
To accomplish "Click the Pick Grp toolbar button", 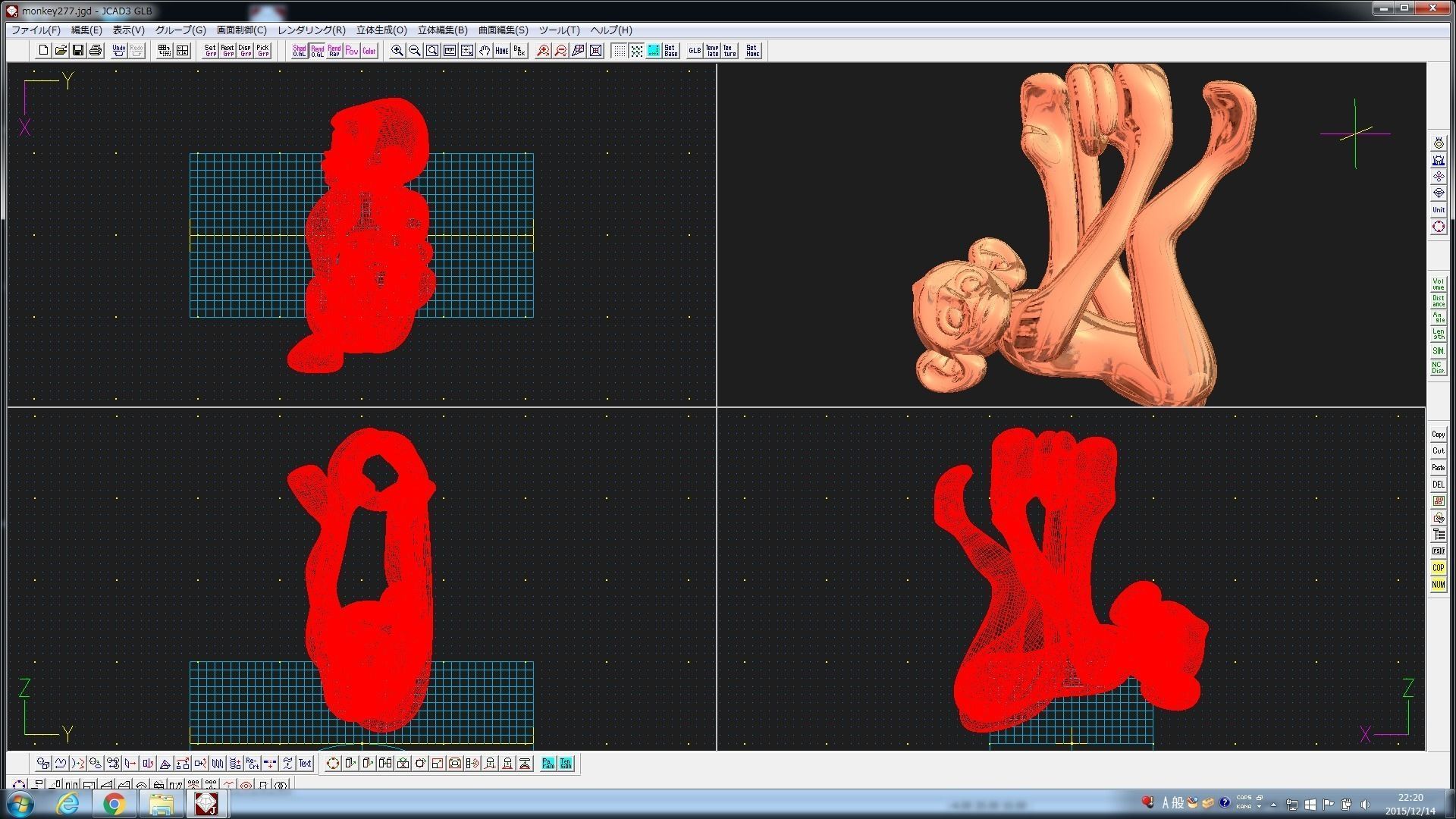I will coord(262,51).
